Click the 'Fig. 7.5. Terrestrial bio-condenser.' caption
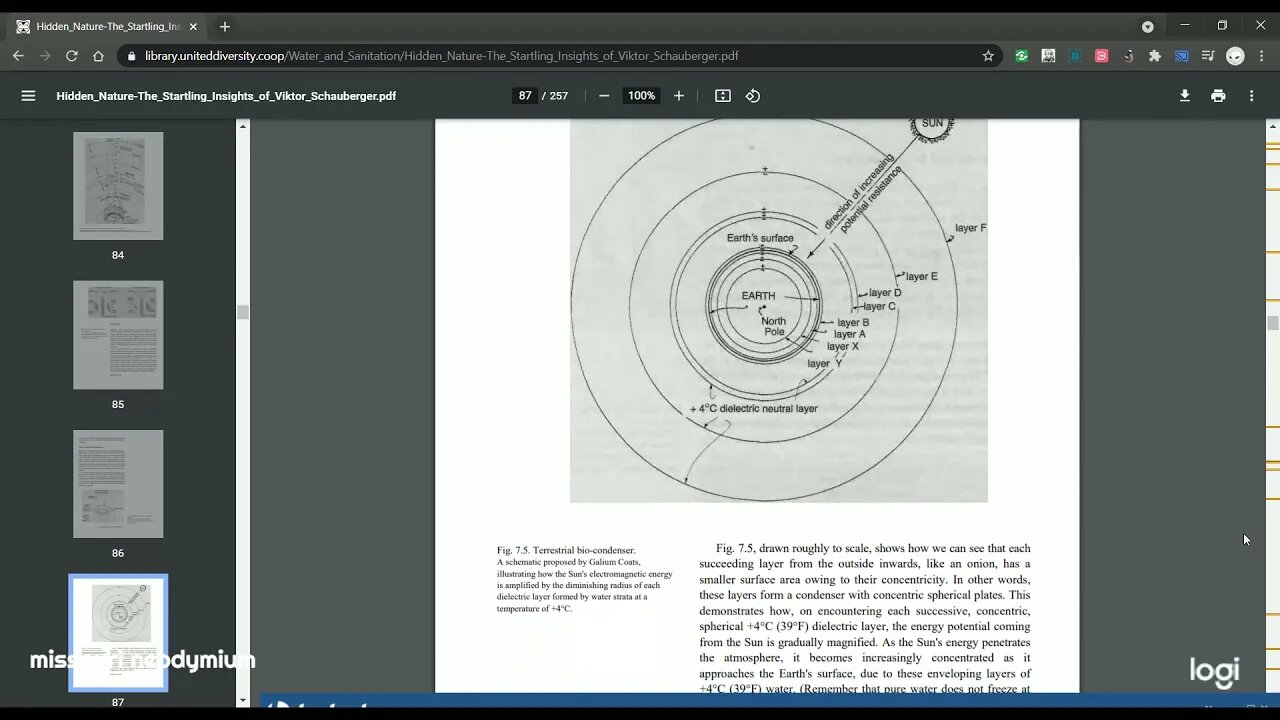 pyautogui.click(x=566, y=550)
